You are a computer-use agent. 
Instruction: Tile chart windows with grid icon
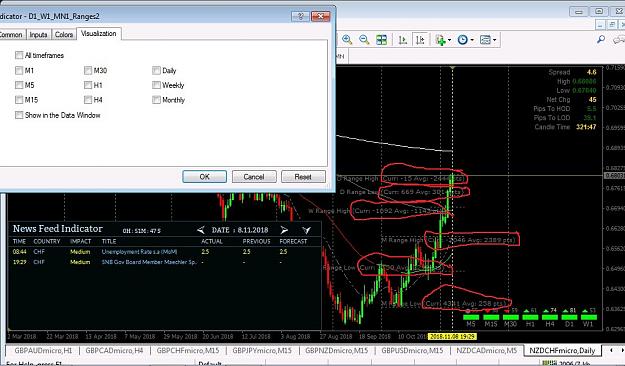tap(381, 39)
